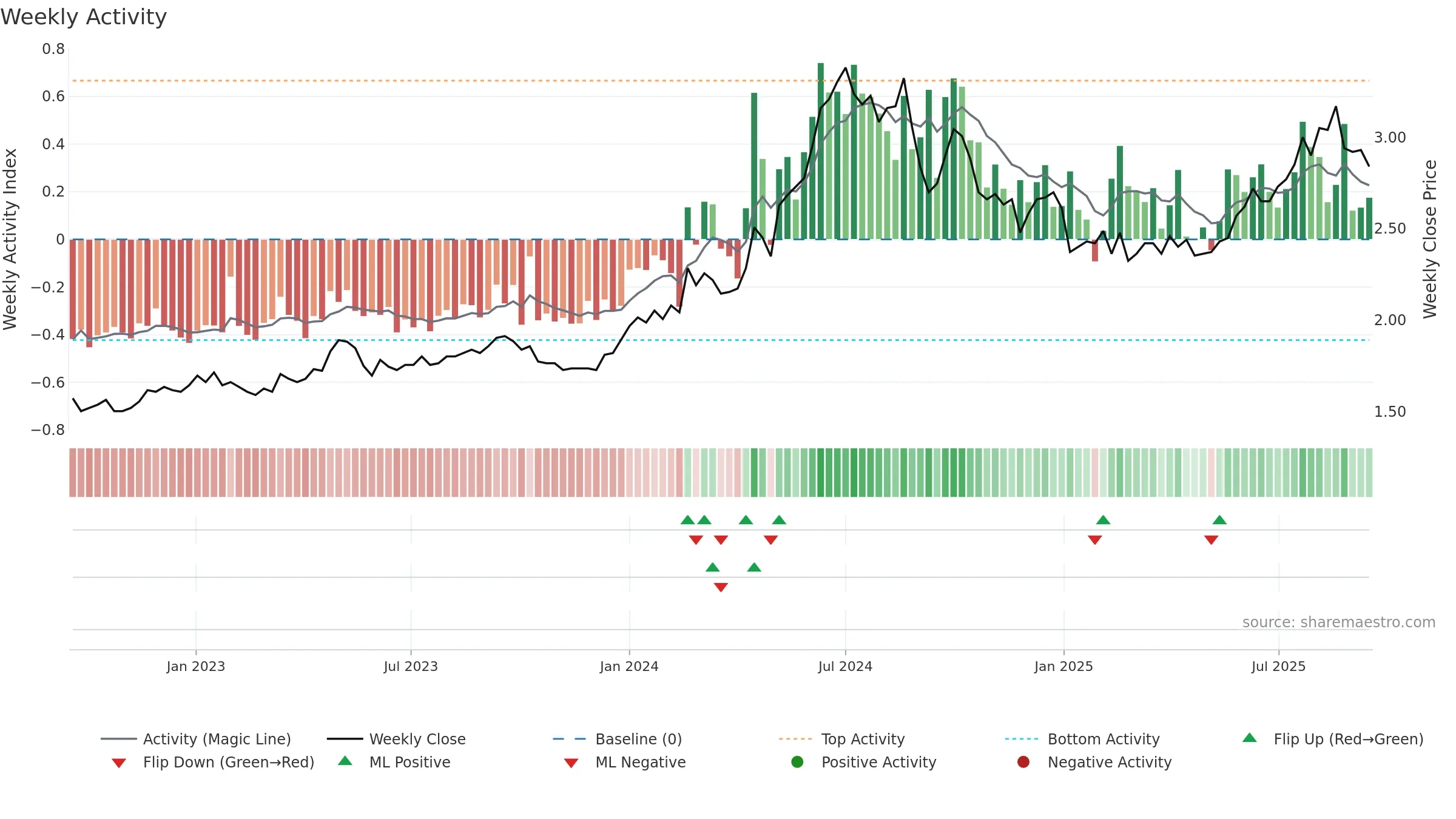Click the orange Top Activity threshold line
1456x819 pixels.
click(720, 81)
